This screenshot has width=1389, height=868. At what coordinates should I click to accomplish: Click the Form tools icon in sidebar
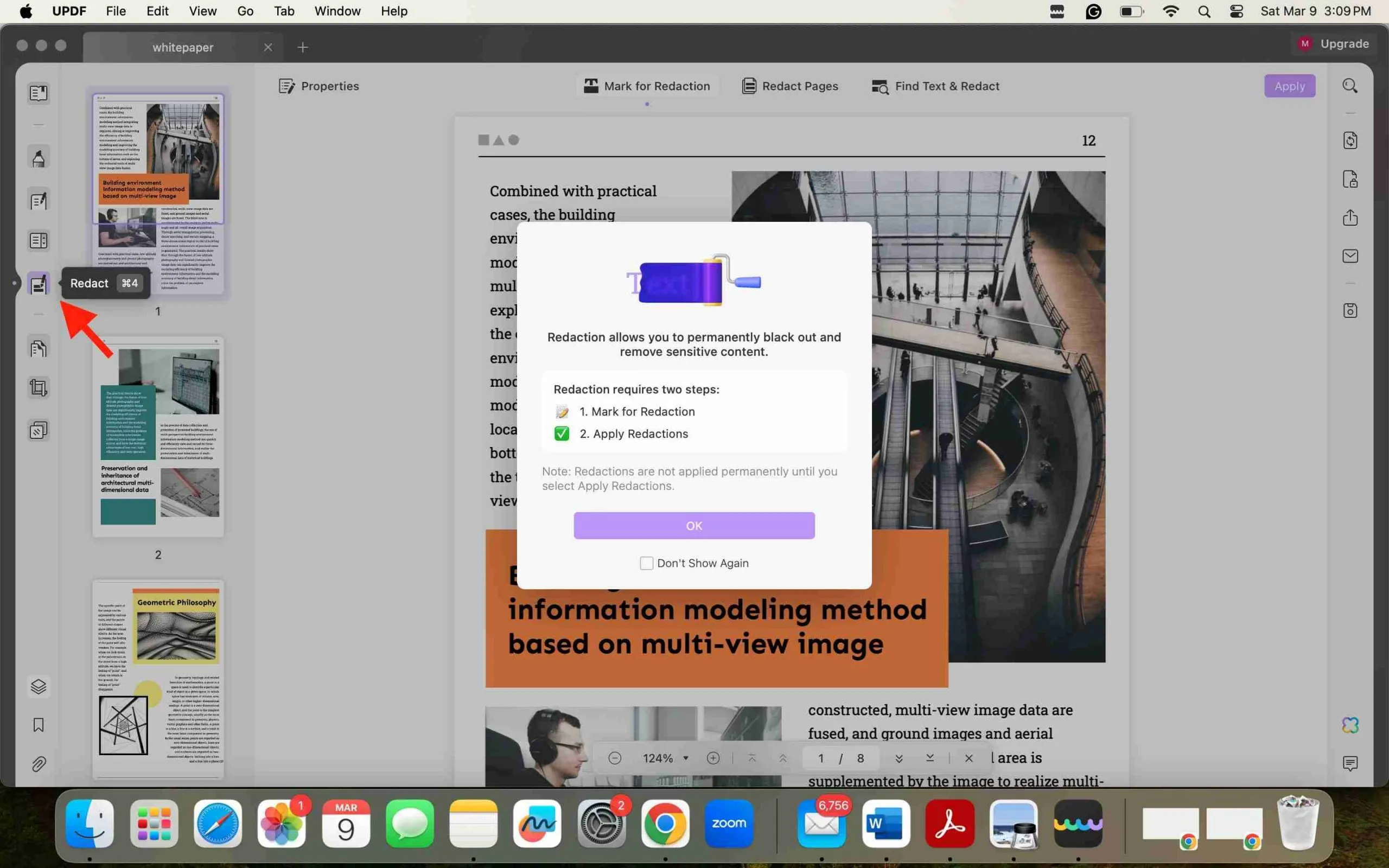click(x=39, y=240)
